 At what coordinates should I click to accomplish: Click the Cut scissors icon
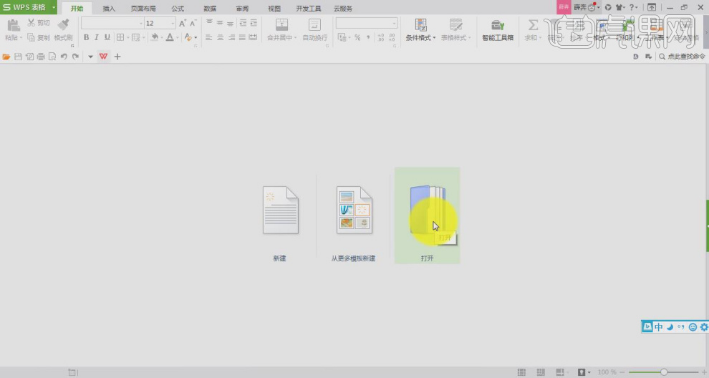[31, 23]
